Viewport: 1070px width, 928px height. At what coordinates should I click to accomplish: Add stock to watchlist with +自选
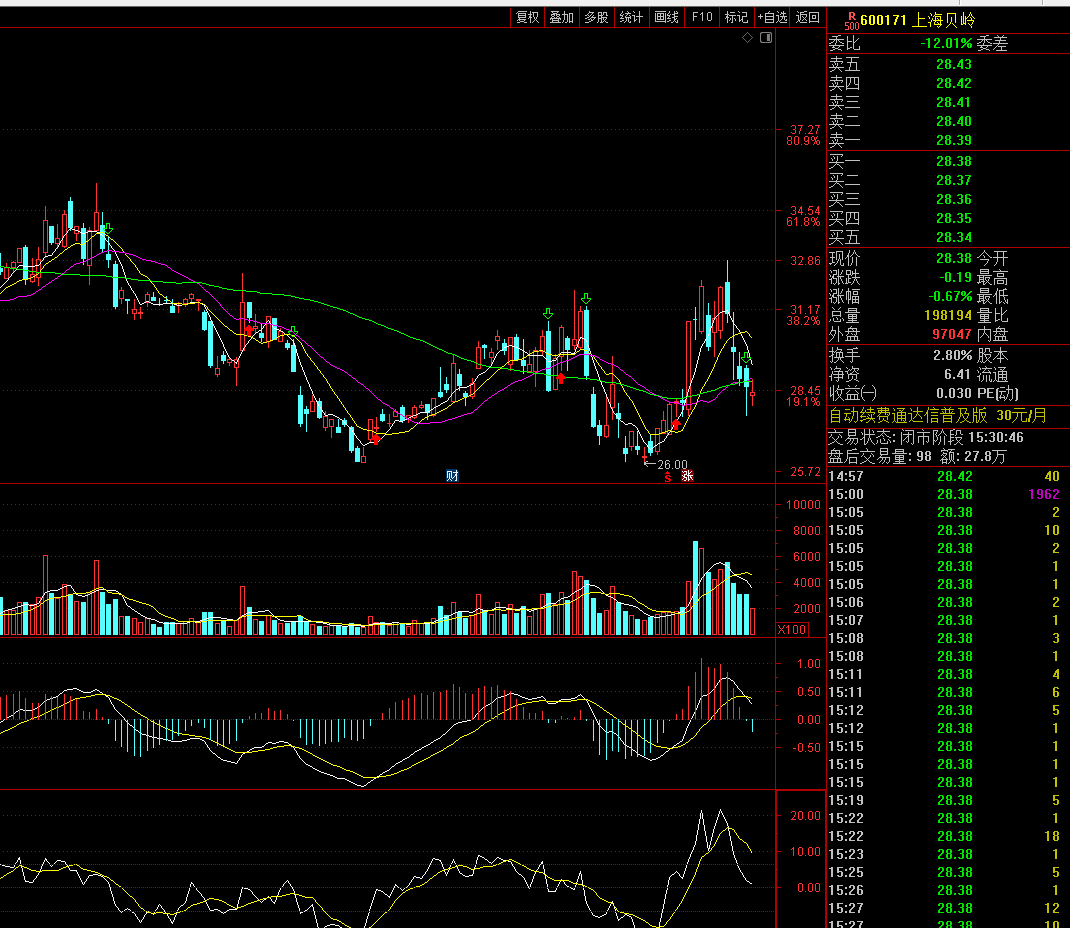click(x=772, y=17)
